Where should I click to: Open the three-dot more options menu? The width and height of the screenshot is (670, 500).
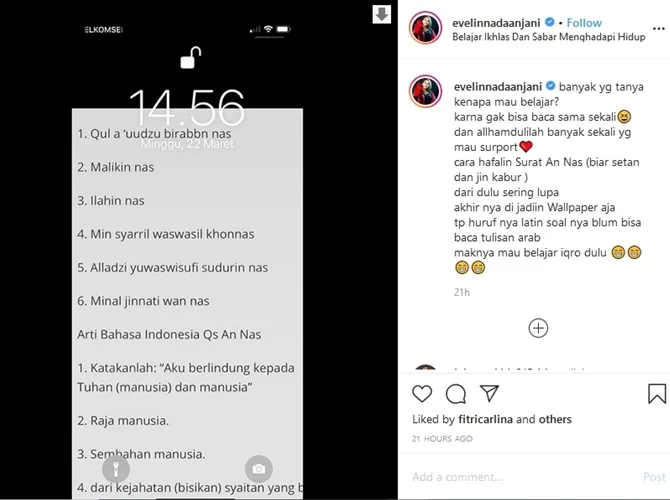(x=659, y=29)
